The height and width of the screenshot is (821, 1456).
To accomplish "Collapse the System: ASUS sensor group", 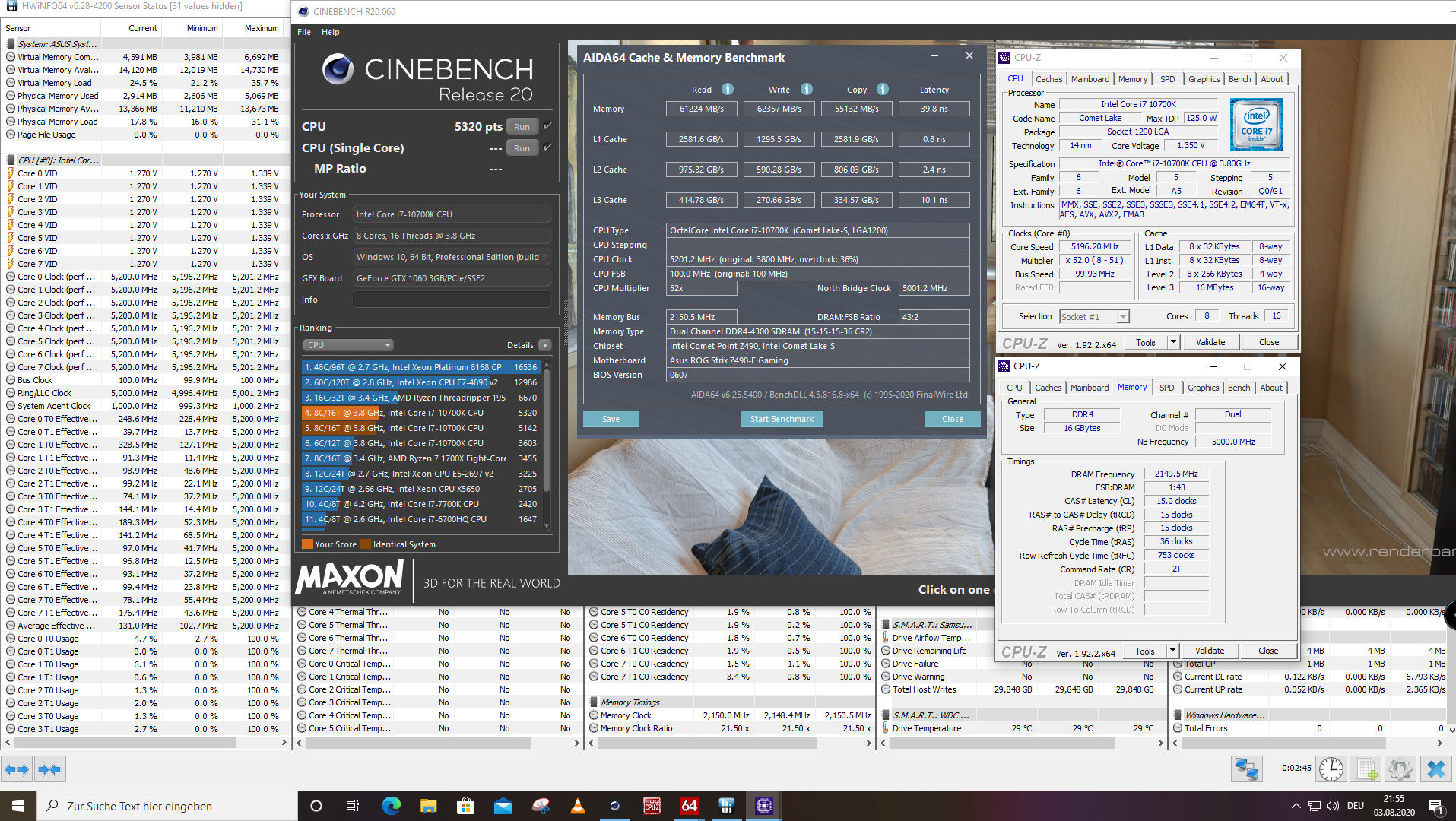I will coord(57,43).
